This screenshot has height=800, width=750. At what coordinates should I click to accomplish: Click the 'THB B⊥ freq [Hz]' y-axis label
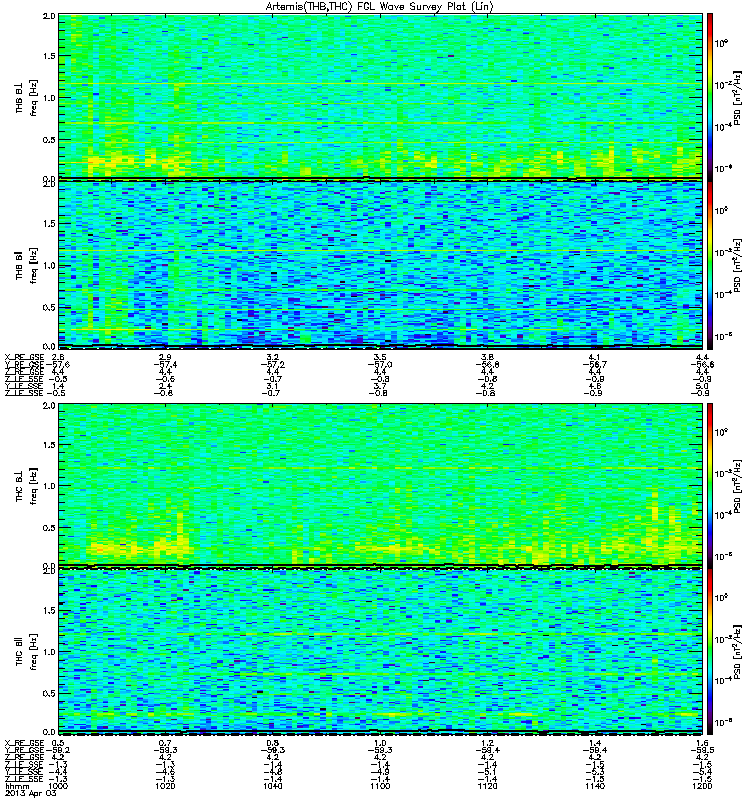pos(27,97)
